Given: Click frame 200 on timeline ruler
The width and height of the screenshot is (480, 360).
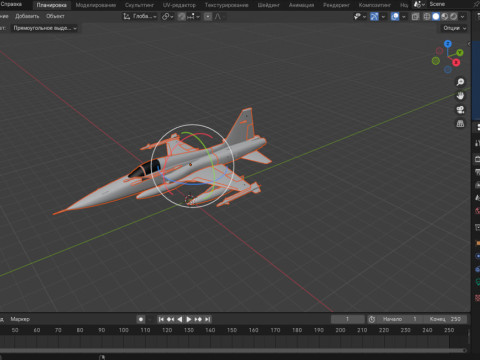Looking at the screenshot, I should (x=340, y=330).
